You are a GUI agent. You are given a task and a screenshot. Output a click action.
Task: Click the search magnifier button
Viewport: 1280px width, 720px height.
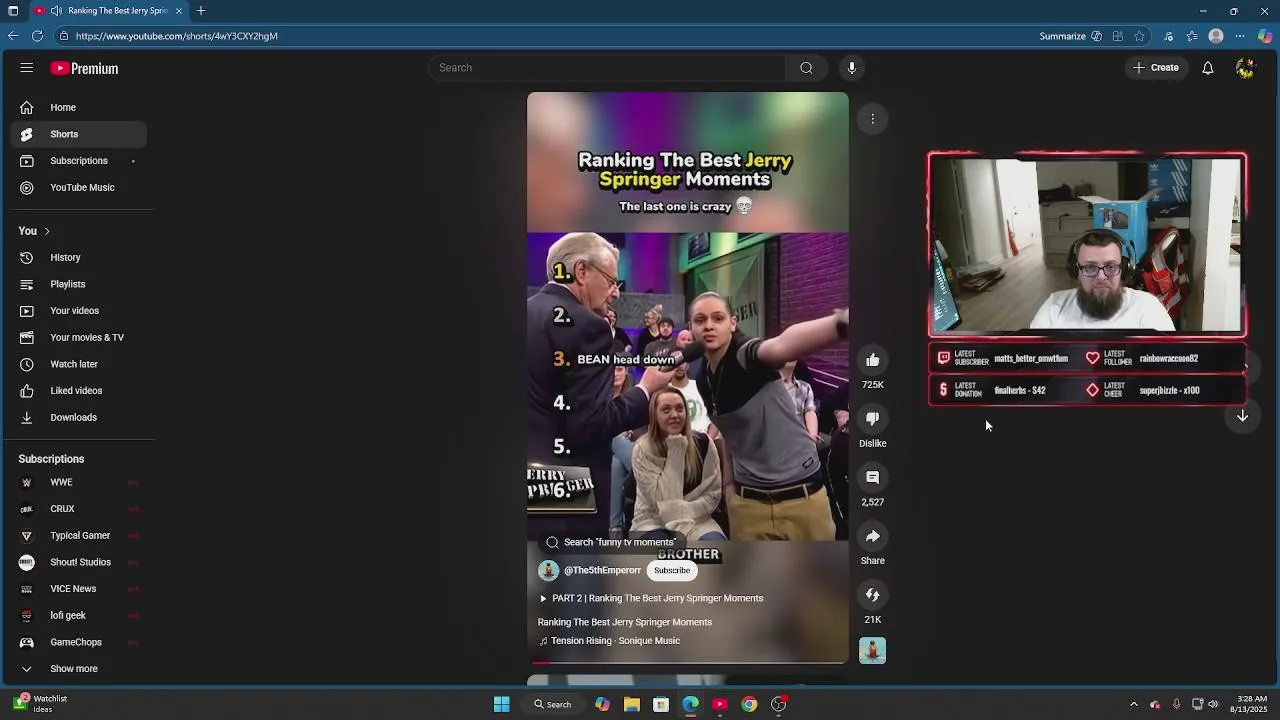tap(806, 68)
